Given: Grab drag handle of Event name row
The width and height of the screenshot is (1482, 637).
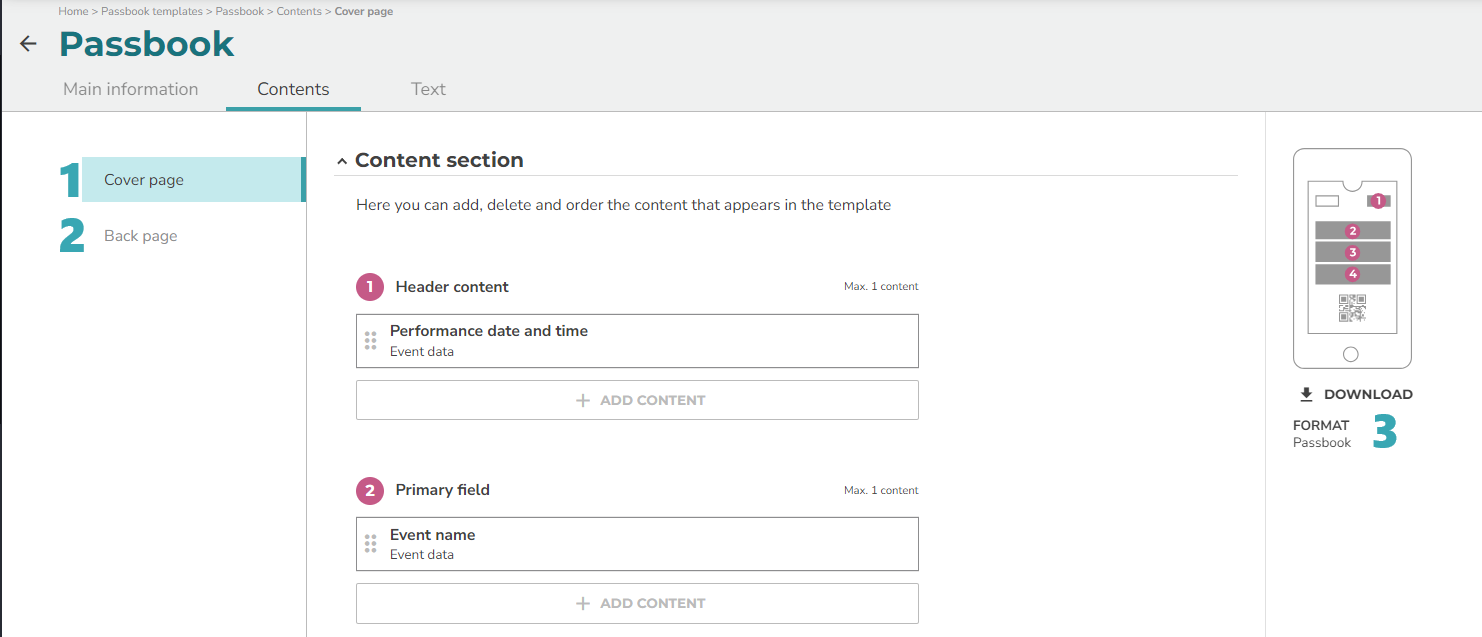Looking at the screenshot, I should (x=371, y=544).
